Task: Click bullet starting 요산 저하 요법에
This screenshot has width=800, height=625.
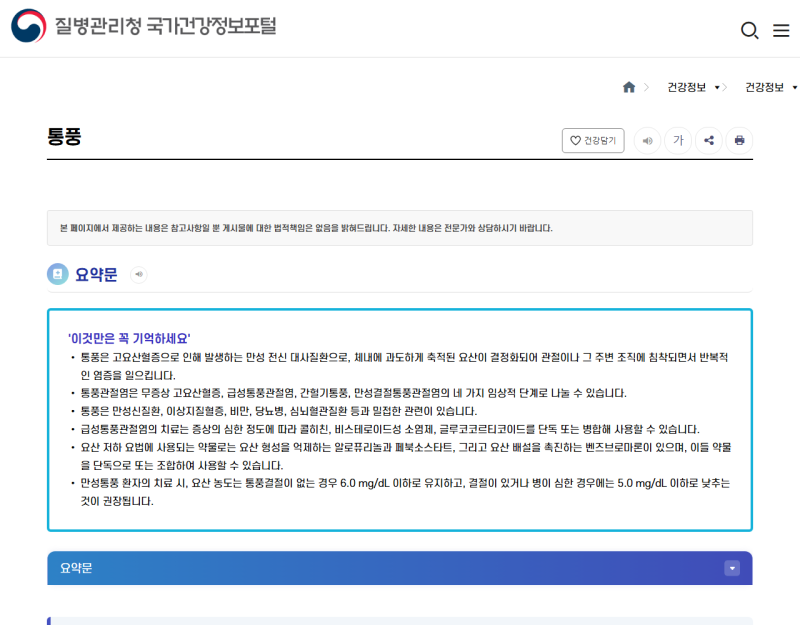Action: pyautogui.click(x=406, y=456)
